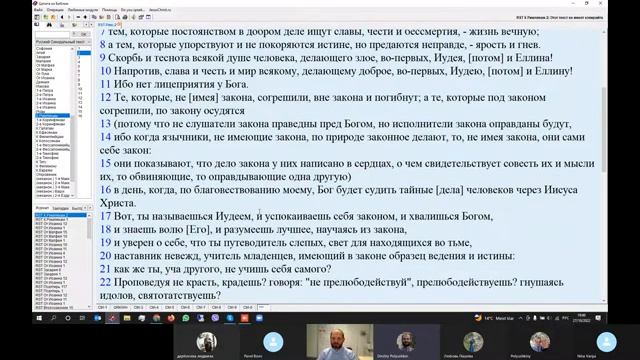Image resolution: width=640 pixels, height=360 pixels.
Task: Close the current RST text tab
Action: coord(120,24)
